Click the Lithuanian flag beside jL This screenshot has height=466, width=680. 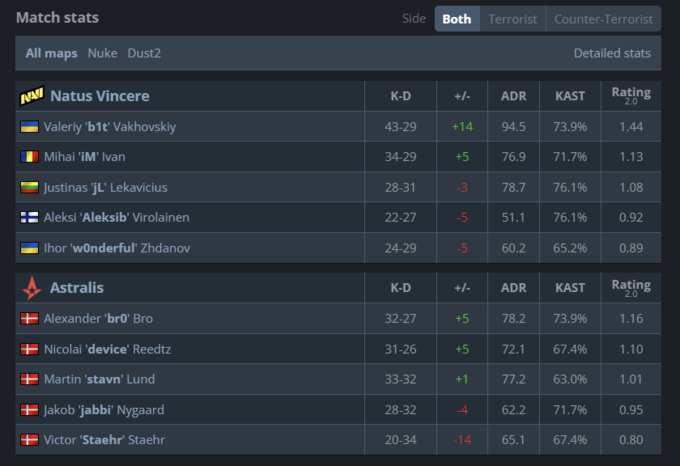point(29,187)
